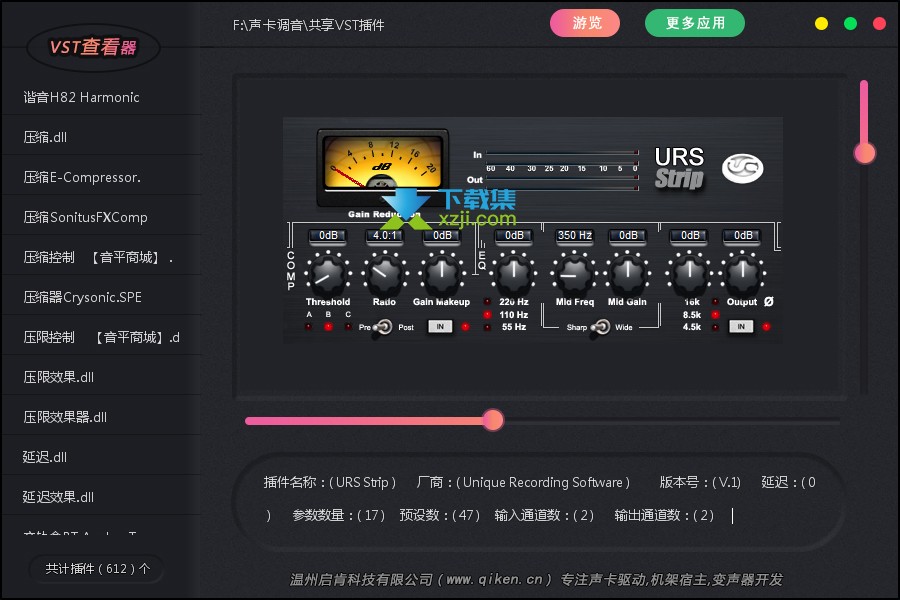Click the low band EQ gain knob
The width and height of the screenshot is (900, 600).
514,273
